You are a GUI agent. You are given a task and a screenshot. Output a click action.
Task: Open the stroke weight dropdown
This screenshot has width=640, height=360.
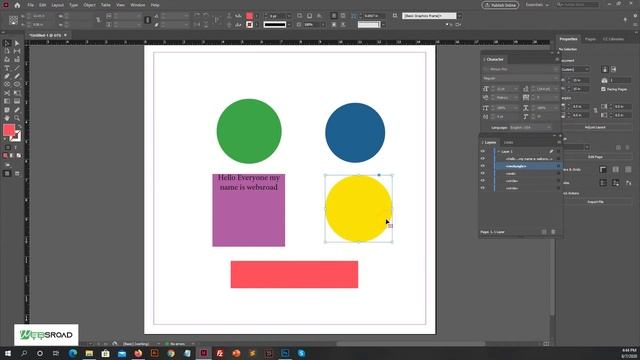click(289, 16)
